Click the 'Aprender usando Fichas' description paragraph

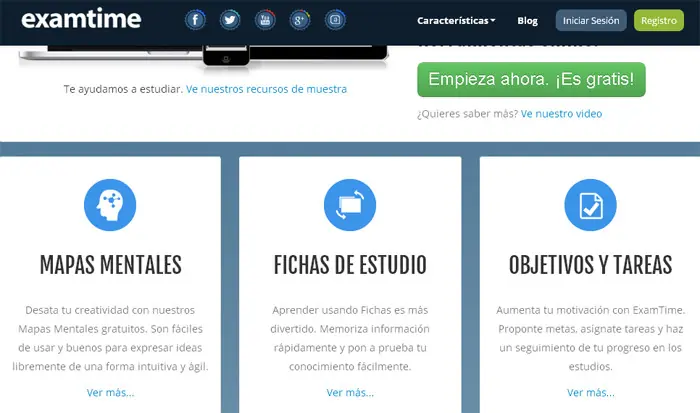pos(350,338)
